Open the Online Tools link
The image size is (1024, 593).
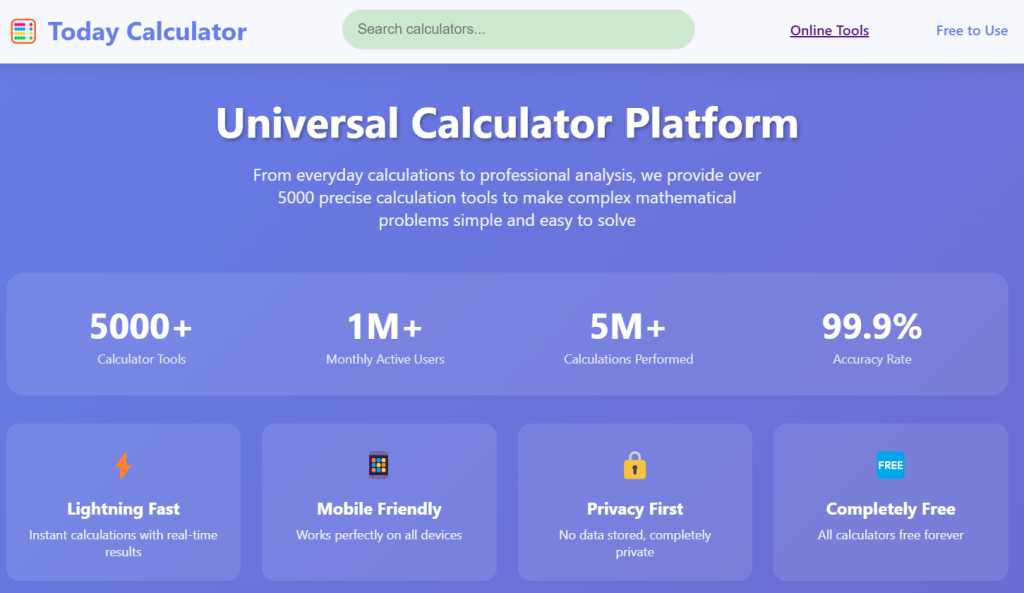(829, 30)
